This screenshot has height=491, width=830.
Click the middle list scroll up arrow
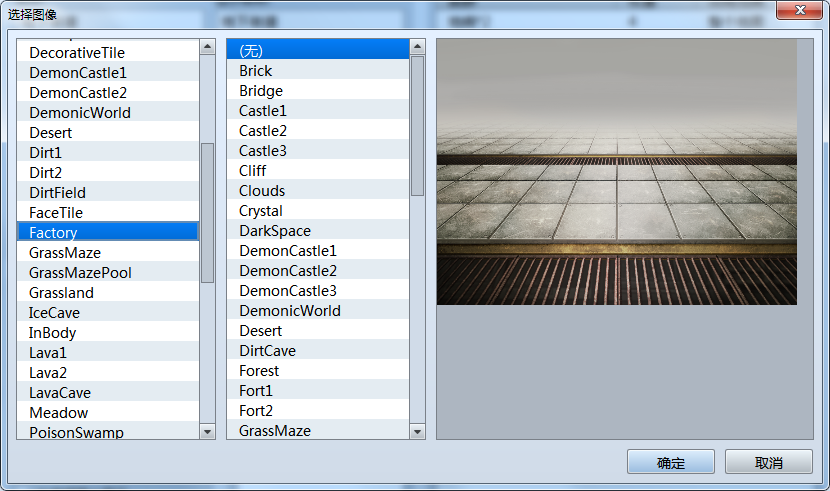417,47
